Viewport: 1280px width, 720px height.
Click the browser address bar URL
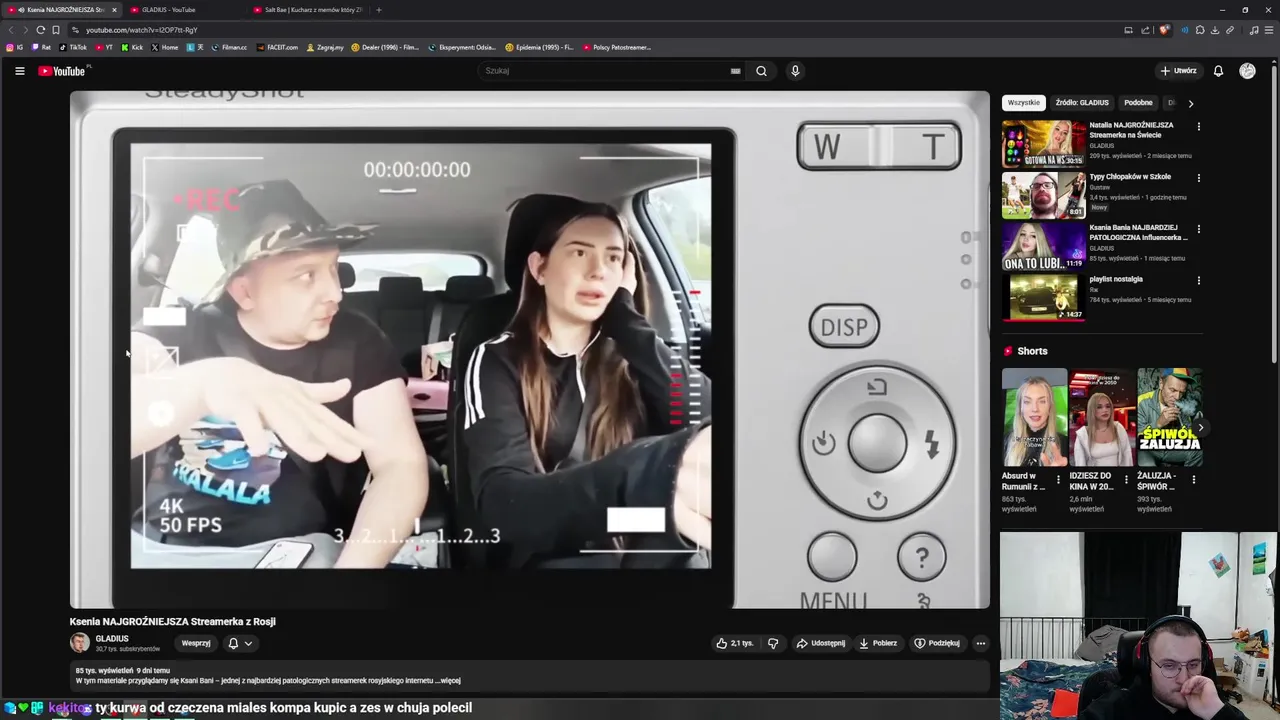(142, 30)
